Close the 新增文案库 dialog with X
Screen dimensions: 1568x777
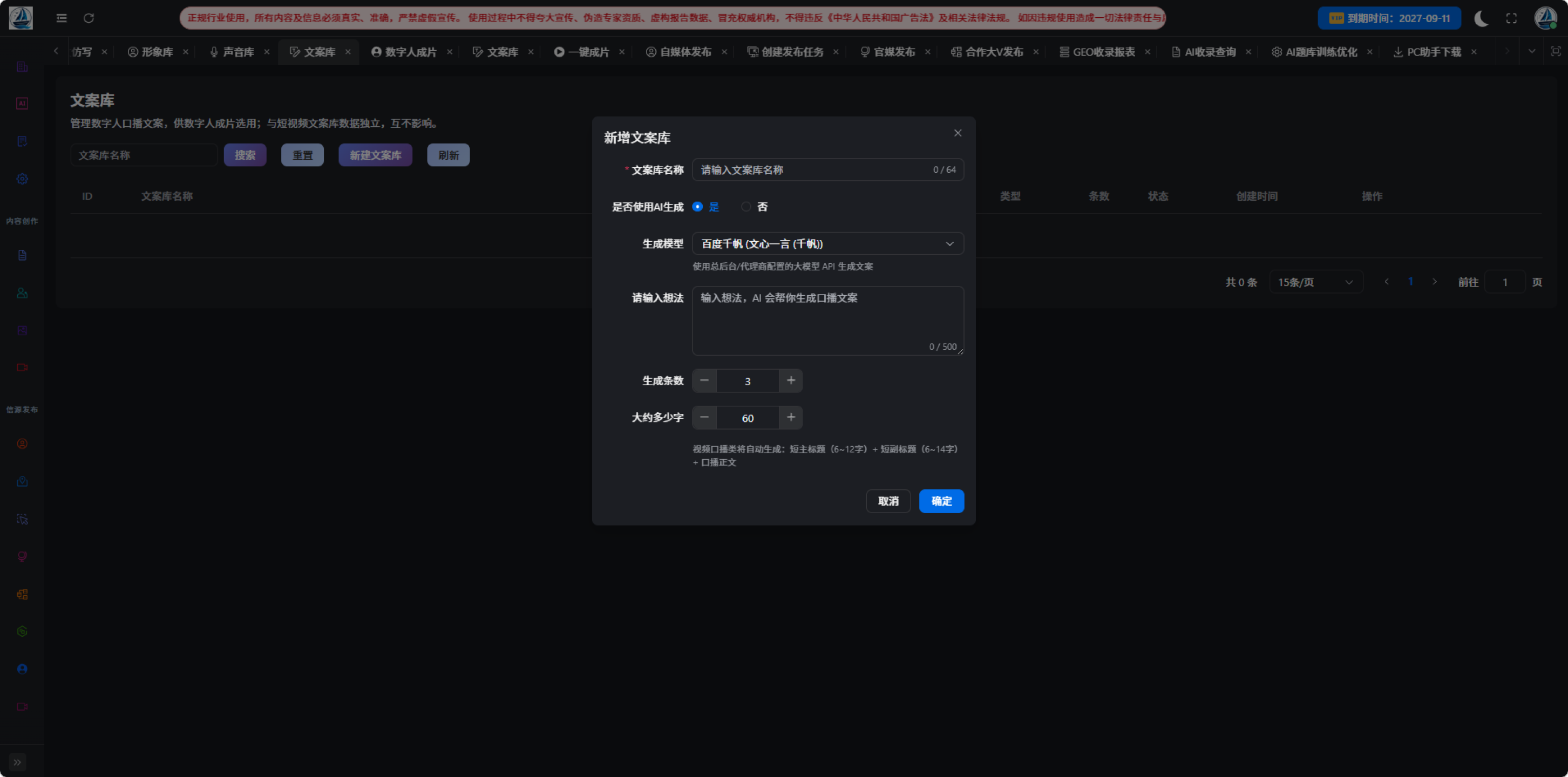[x=958, y=133]
